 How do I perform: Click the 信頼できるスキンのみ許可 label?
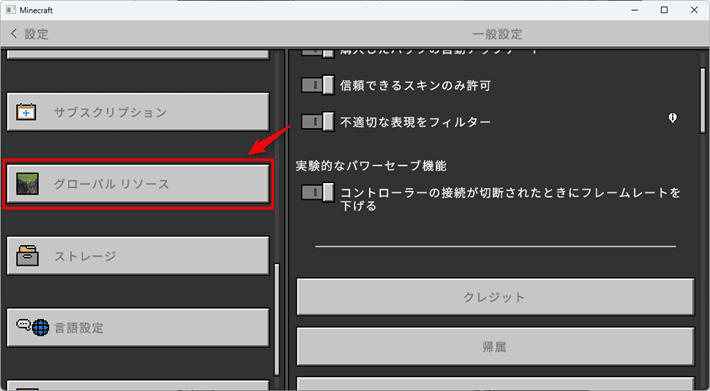click(x=415, y=86)
